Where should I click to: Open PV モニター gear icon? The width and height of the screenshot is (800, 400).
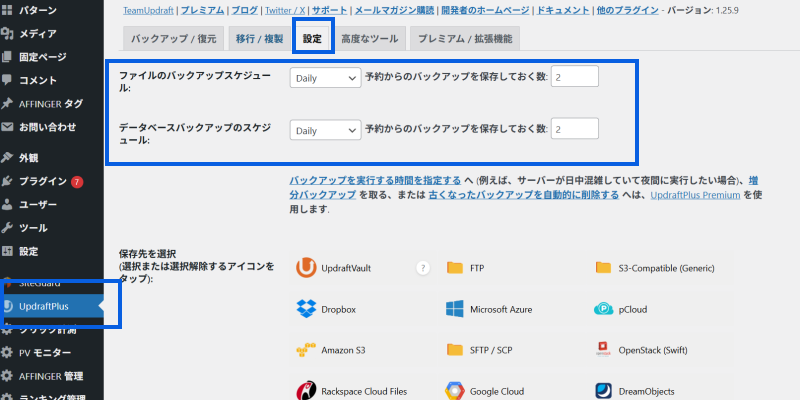pos(7,353)
